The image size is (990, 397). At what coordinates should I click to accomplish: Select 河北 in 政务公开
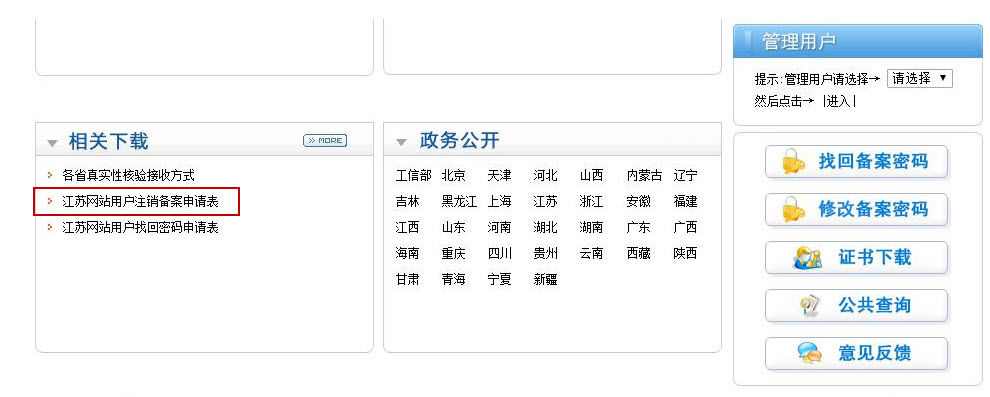(x=546, y=175)
